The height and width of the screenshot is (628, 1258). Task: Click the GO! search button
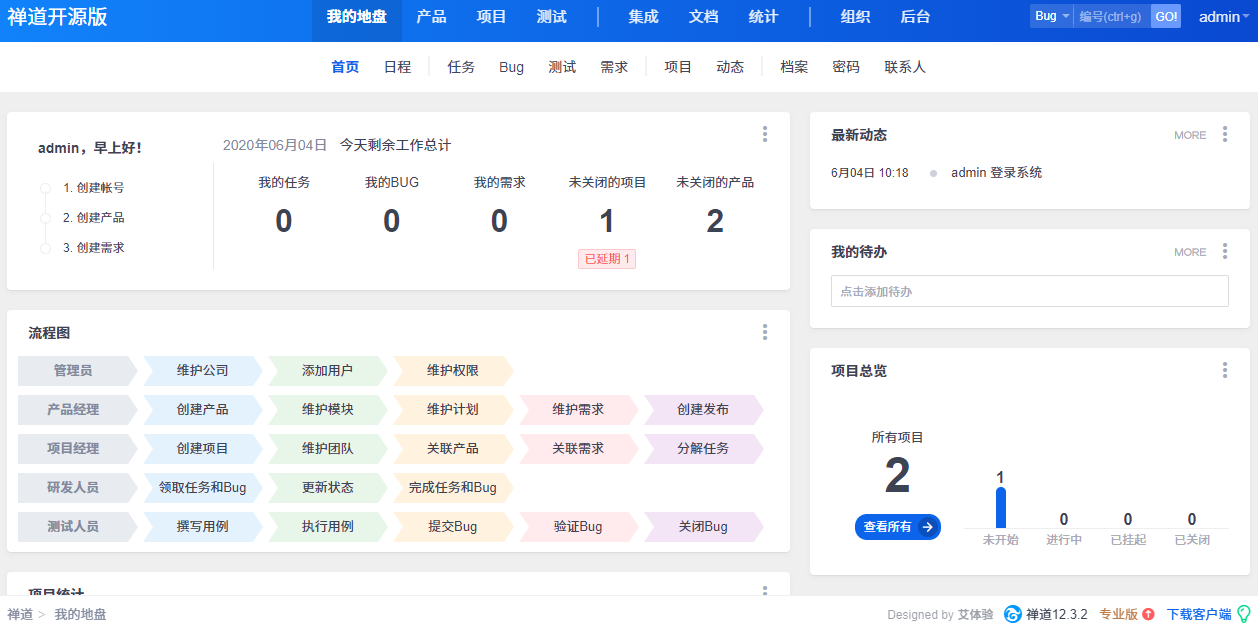pos(1165,16)
